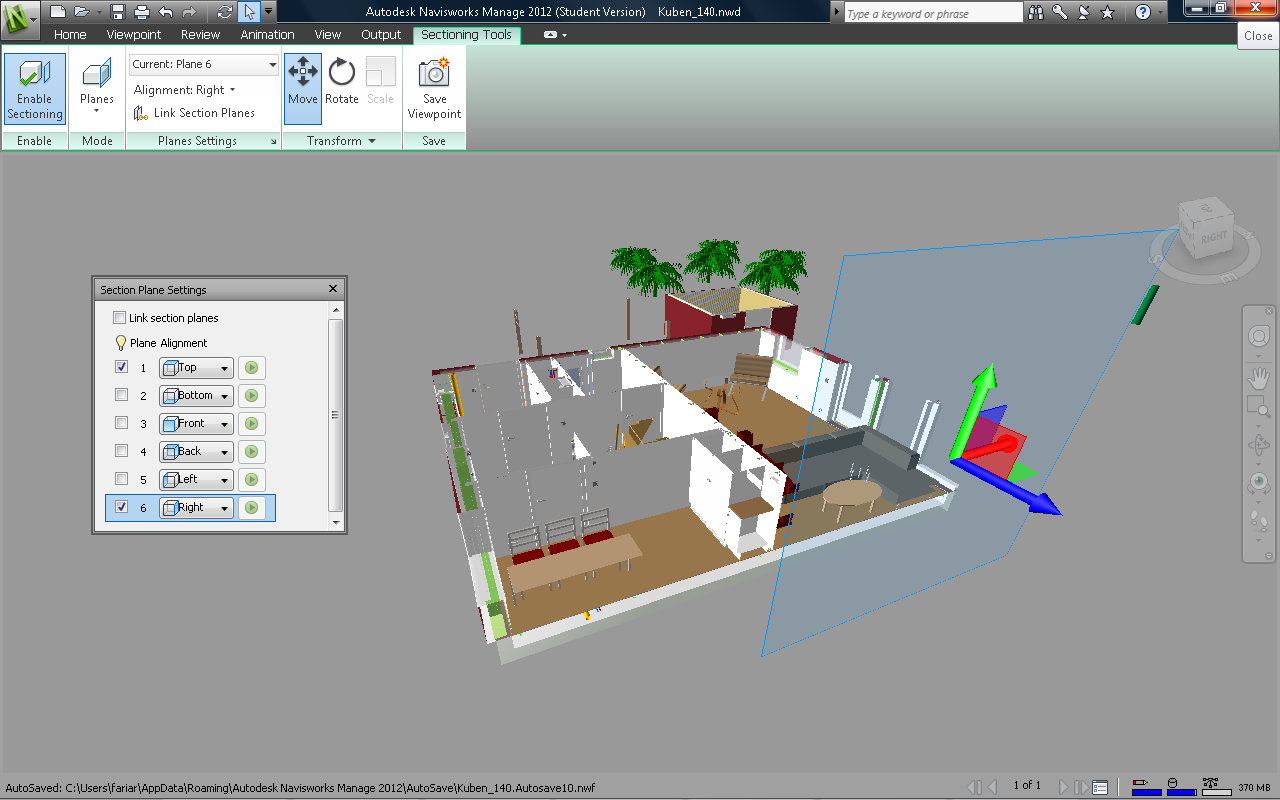Image resolution: width=1280 pixels, height=800 pixels.
Task: Expand the Transform panel dropdown
Action: pyautogui.click(x=341, y=141)
